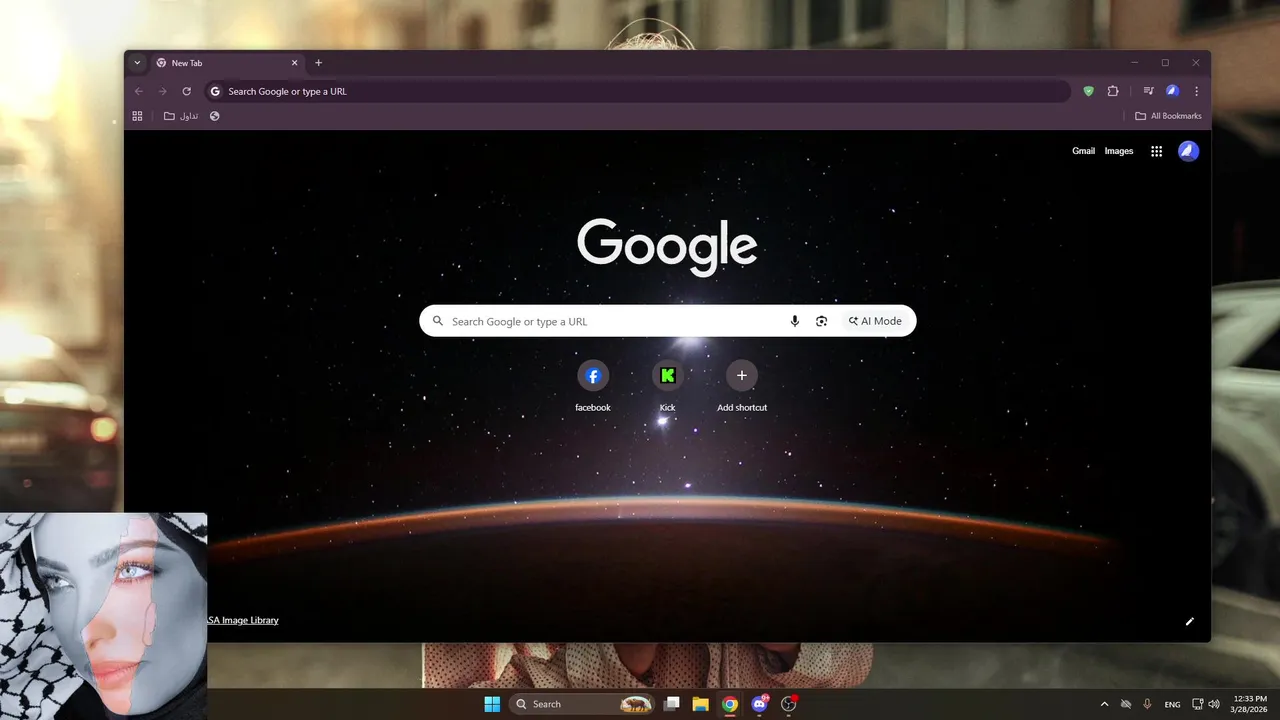Viewport: 1280px width, 720px height.
Task: Search by image with Google Lens
Action: [x=821, y=321]
